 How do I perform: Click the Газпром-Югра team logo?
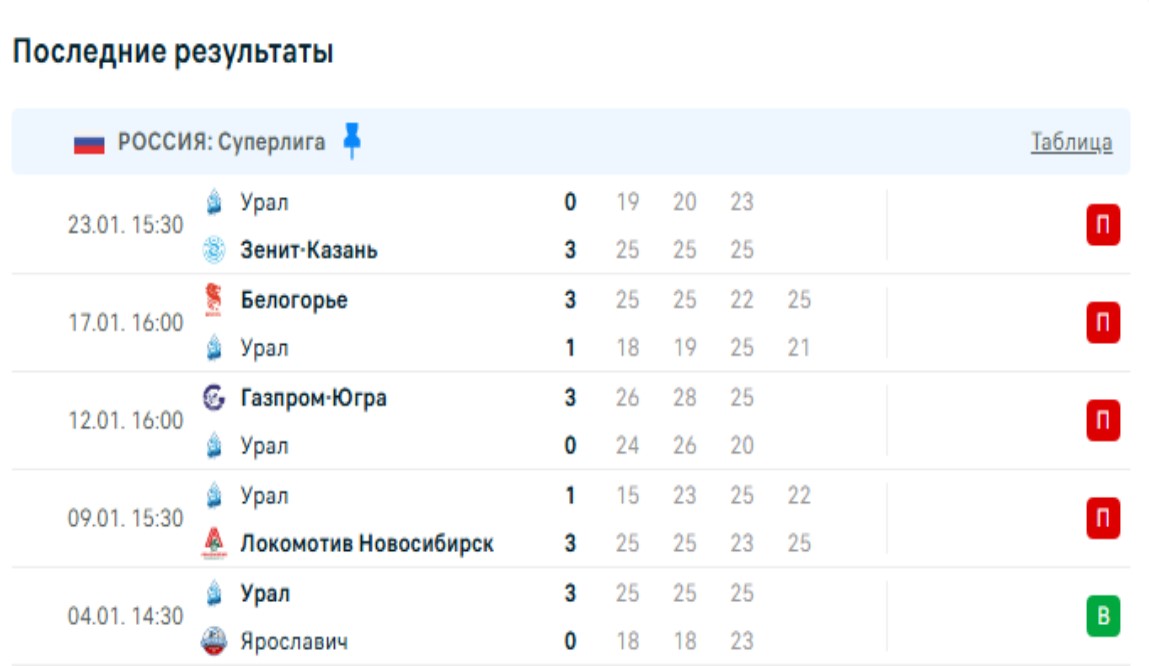214,398
